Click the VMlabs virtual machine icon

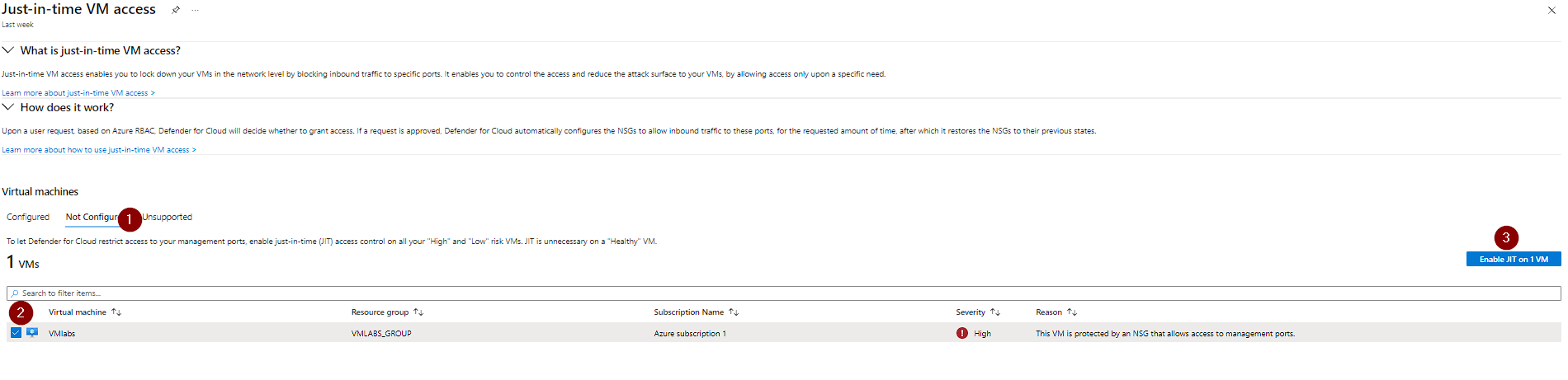point(32,333)
